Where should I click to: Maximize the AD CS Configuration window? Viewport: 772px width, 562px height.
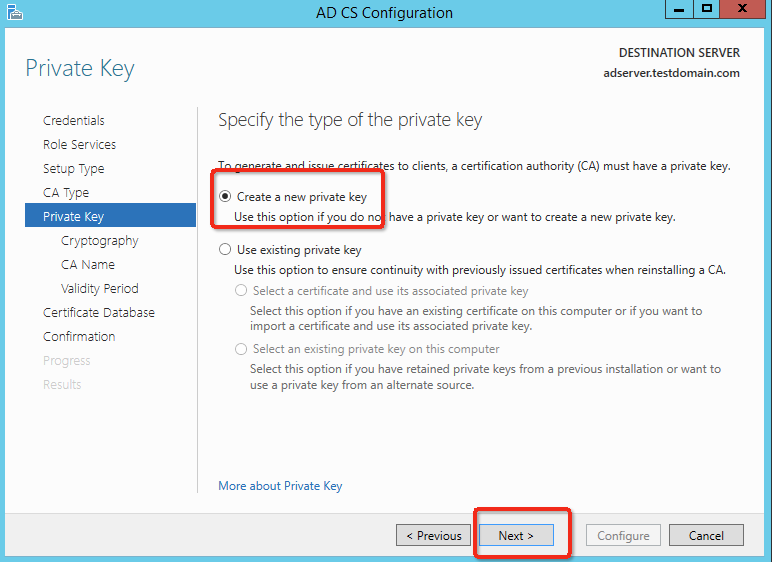(x=707, y=10)
